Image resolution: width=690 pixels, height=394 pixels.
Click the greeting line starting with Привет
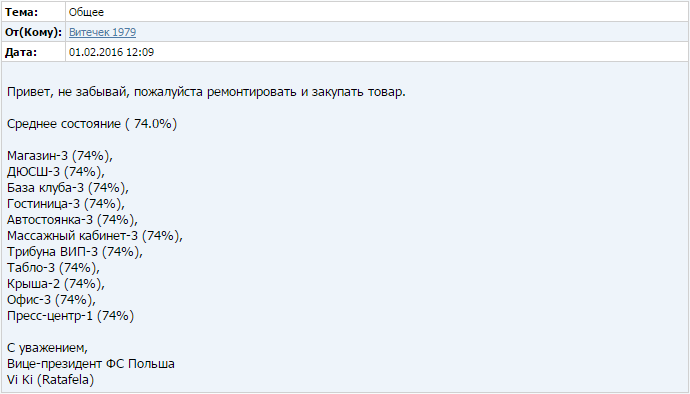coord(206,92)
